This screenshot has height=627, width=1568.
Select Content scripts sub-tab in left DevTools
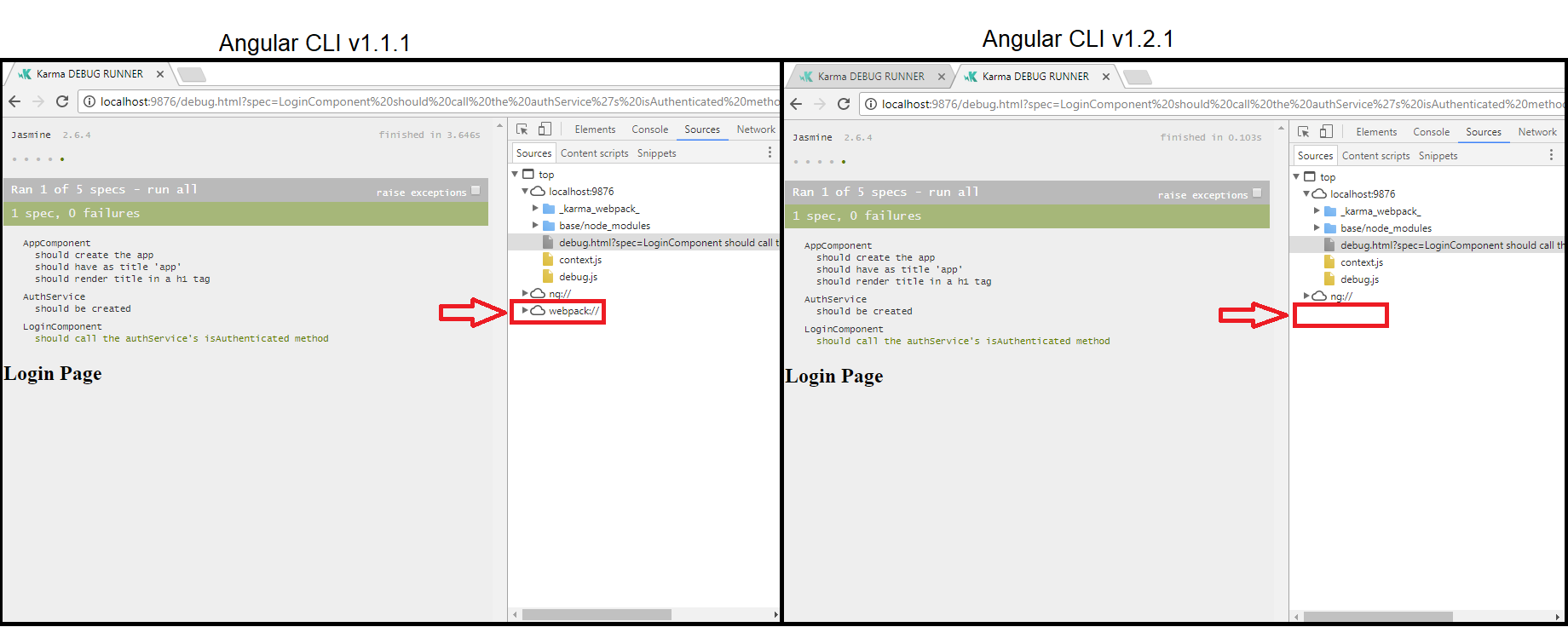595,153
